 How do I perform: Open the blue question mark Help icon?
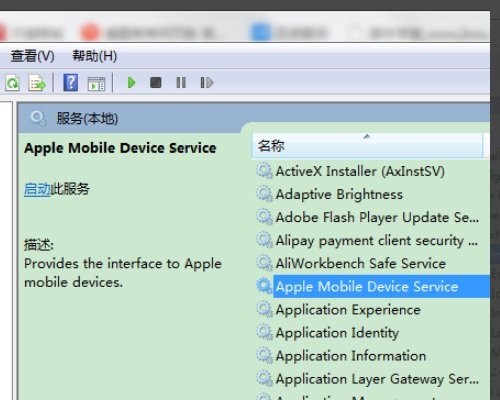click(x=71, y=82)
